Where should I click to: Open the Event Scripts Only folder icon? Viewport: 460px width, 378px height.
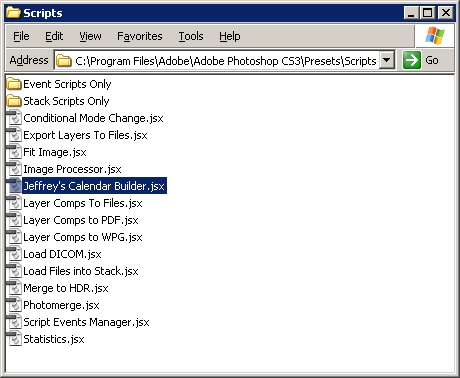click(x=14, y=84)
